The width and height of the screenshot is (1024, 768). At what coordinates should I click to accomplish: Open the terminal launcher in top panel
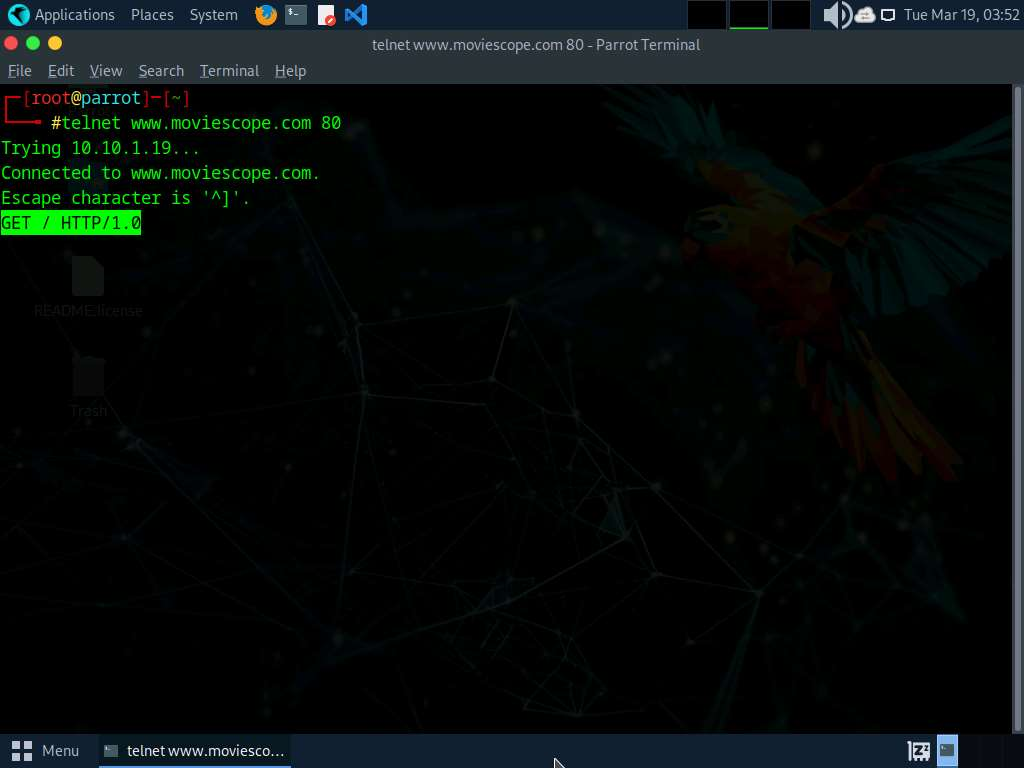coord(296,15)
